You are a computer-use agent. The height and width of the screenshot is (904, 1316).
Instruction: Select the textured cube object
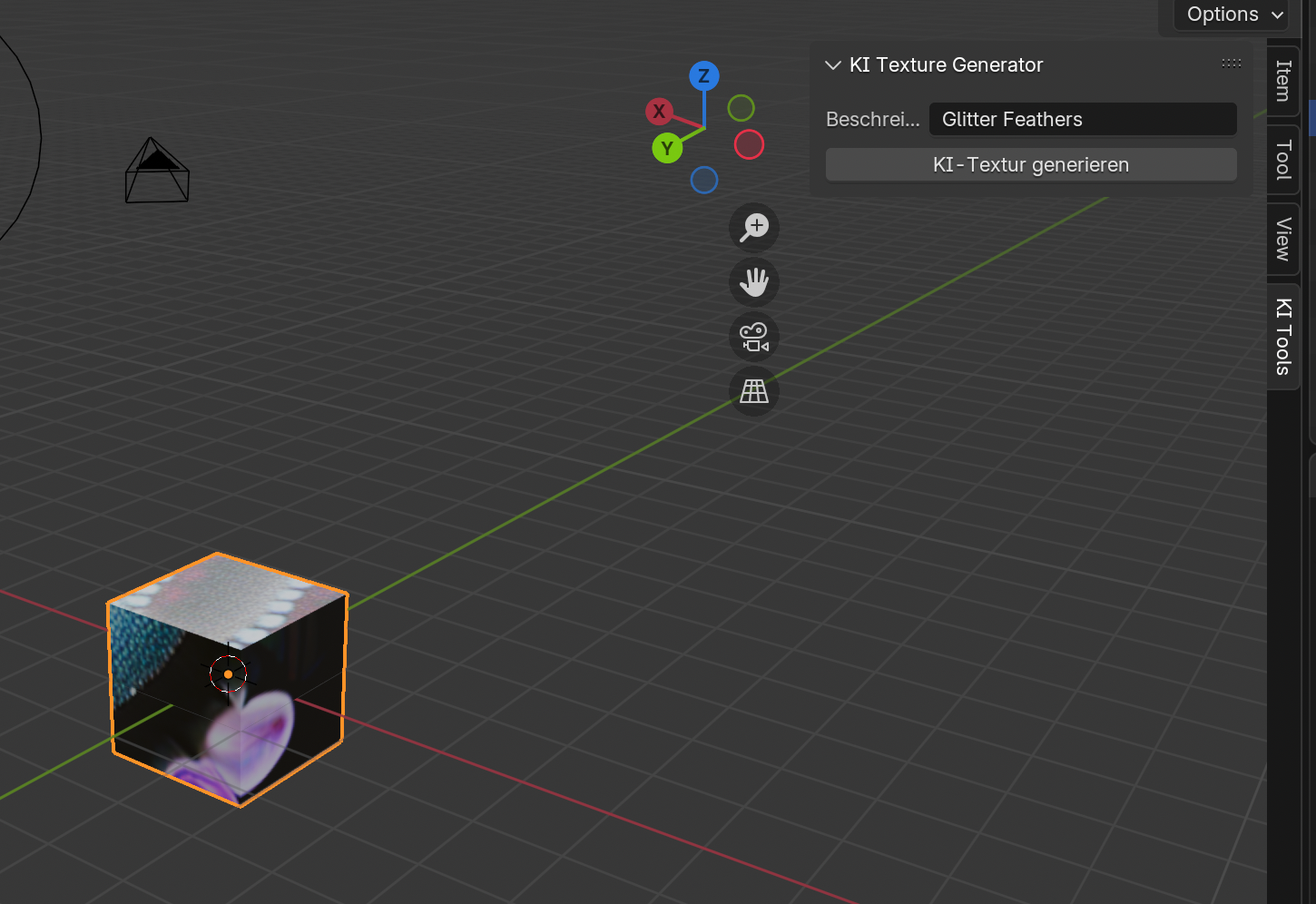(x=227, y=679)
